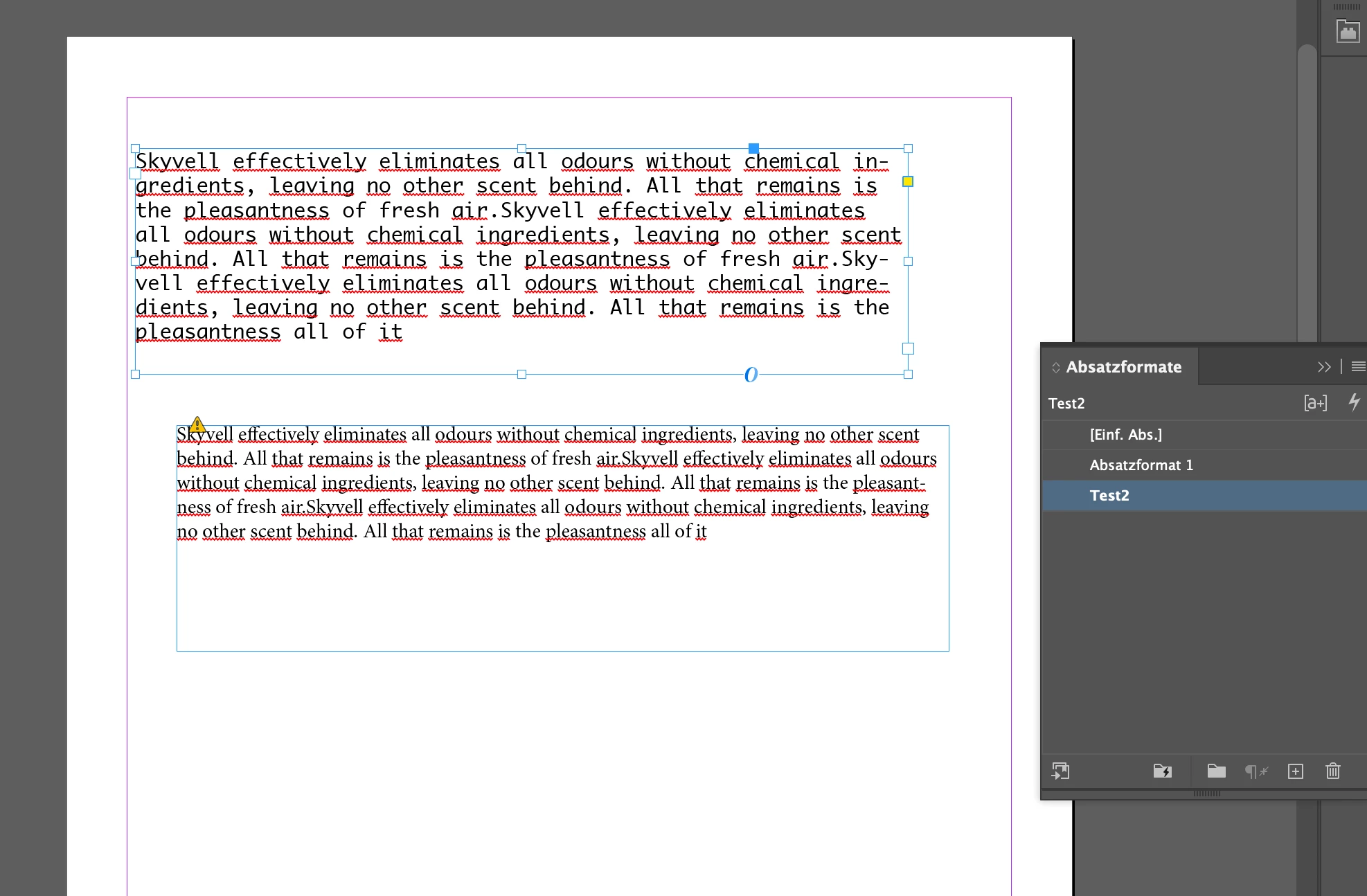
Task: Collapse the panel with the double chevron
Action: point(1324,367)
